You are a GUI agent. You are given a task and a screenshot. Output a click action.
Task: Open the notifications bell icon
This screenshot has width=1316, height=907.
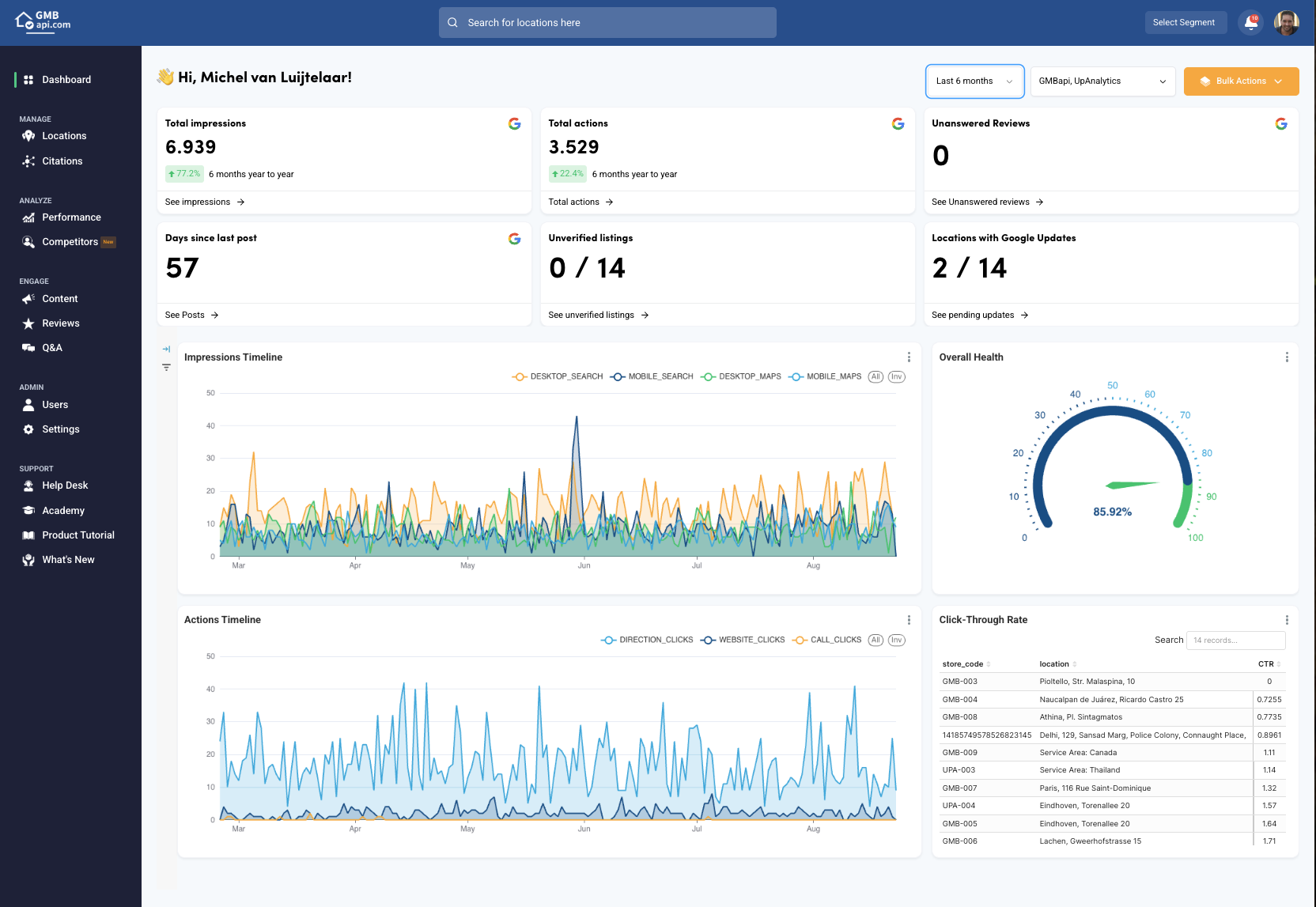(1250, 23)
